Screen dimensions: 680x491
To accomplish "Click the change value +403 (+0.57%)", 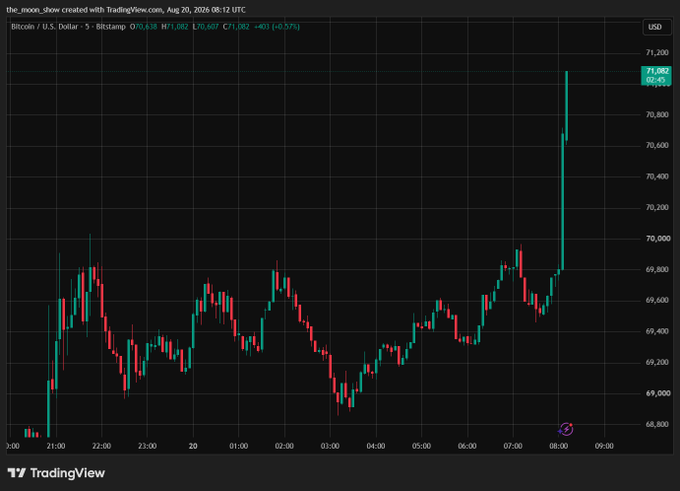I will click(277, 27).
